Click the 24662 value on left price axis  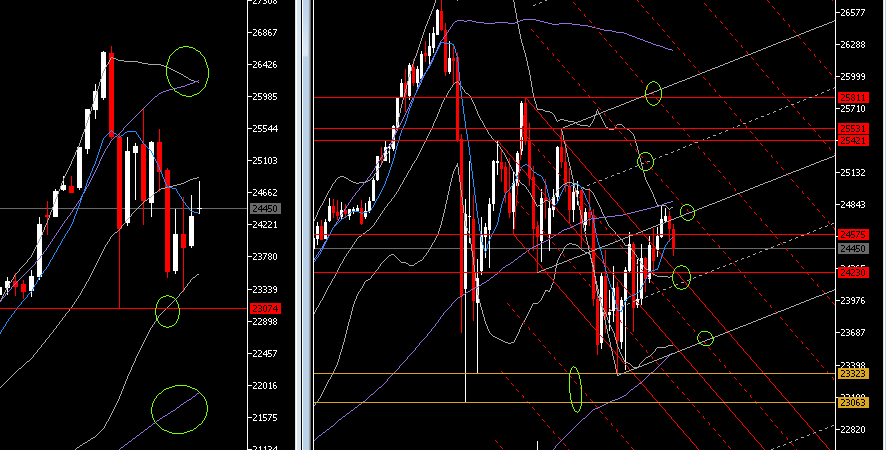click(x=264, y=193)
